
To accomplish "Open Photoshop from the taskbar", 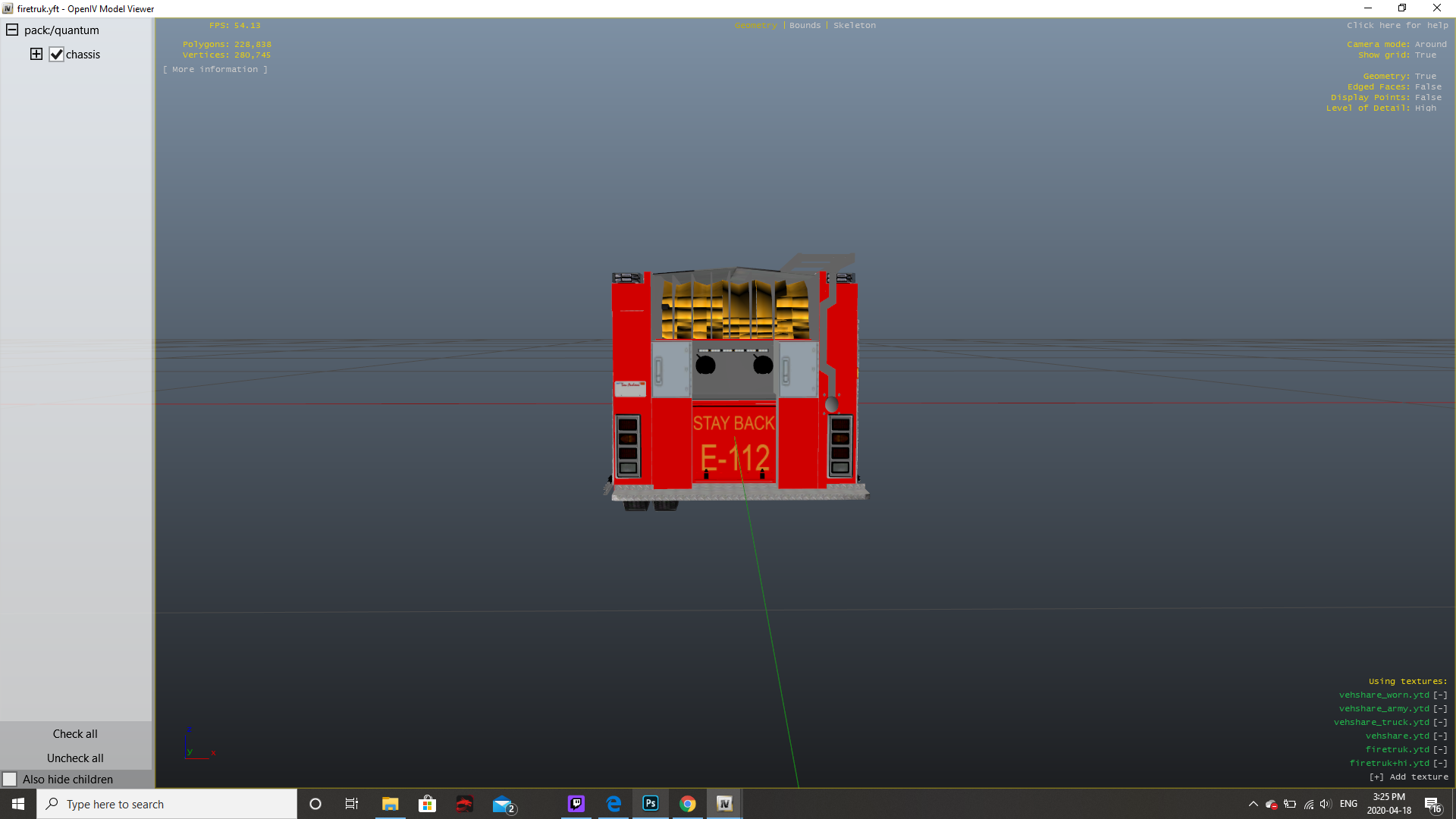I will coord(651,804).
